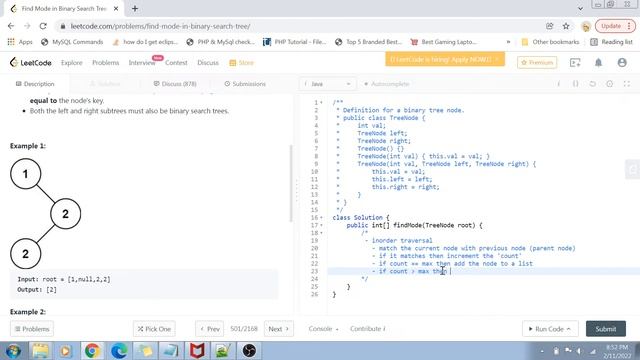Click the editor curly braces icon

click(x=576, y=84)
